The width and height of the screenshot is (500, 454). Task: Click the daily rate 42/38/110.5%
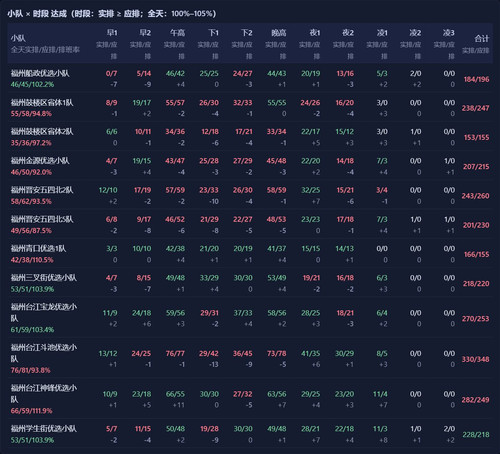[x=32, y=260]
